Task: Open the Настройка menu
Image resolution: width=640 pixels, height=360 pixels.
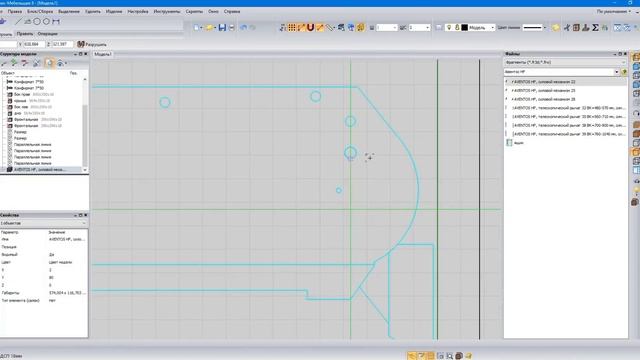Action: click(x=138, y=11)
